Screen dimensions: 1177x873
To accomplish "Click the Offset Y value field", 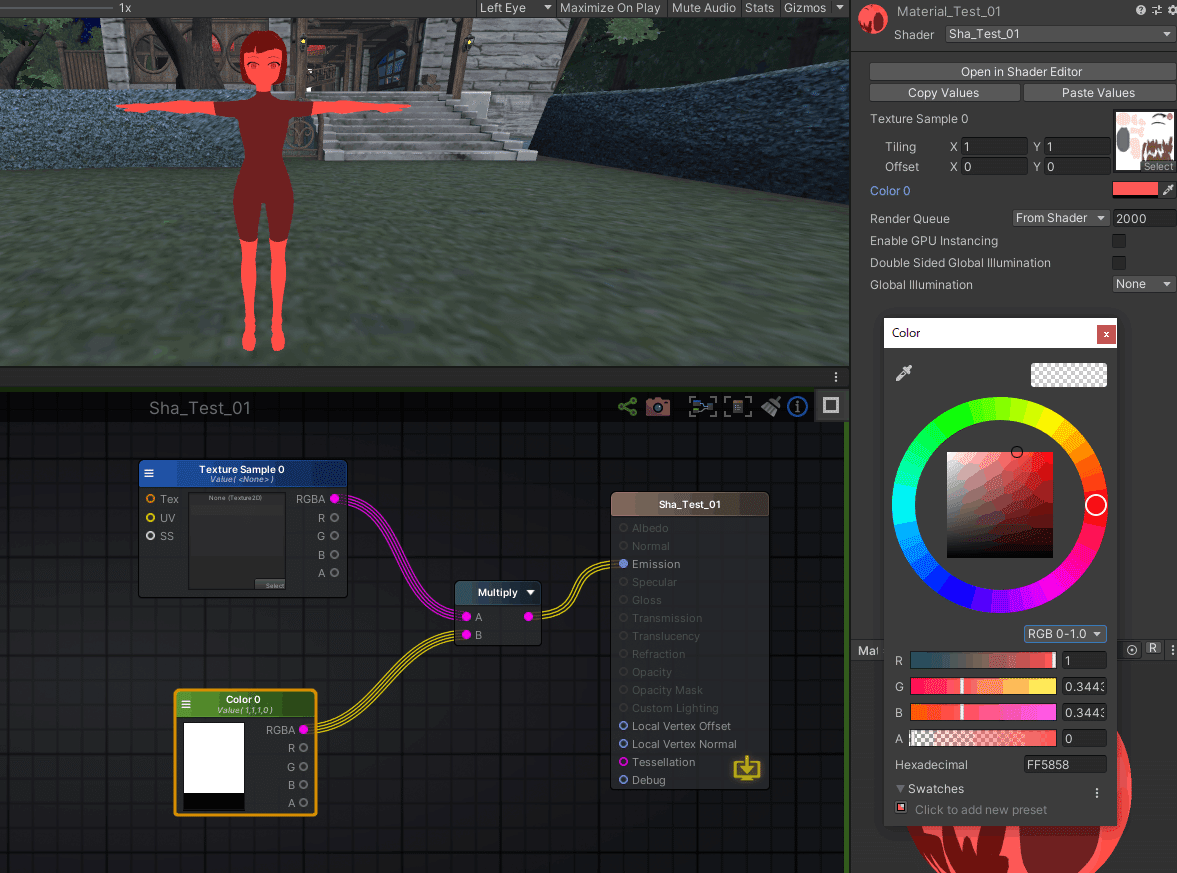I will coord(1076,167).
